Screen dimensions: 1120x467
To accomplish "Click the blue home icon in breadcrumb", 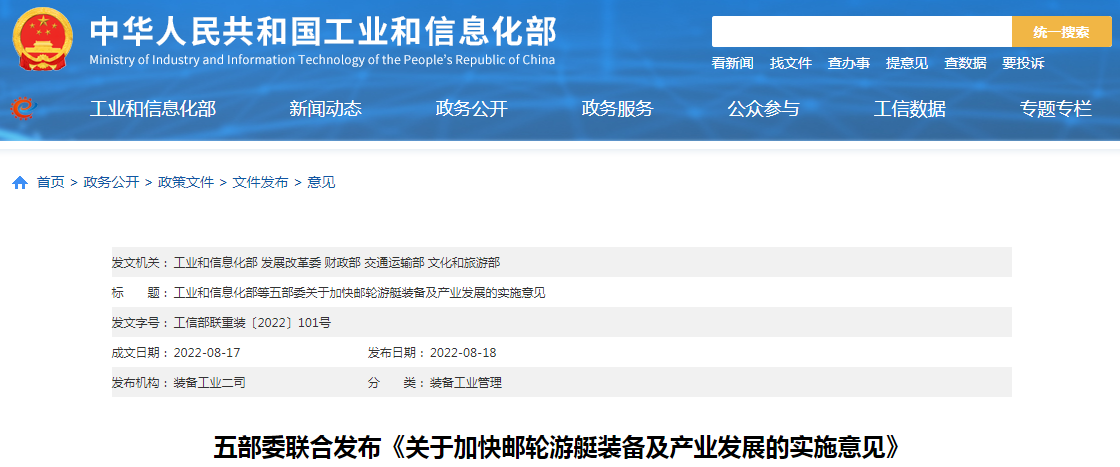I will 20,183.
